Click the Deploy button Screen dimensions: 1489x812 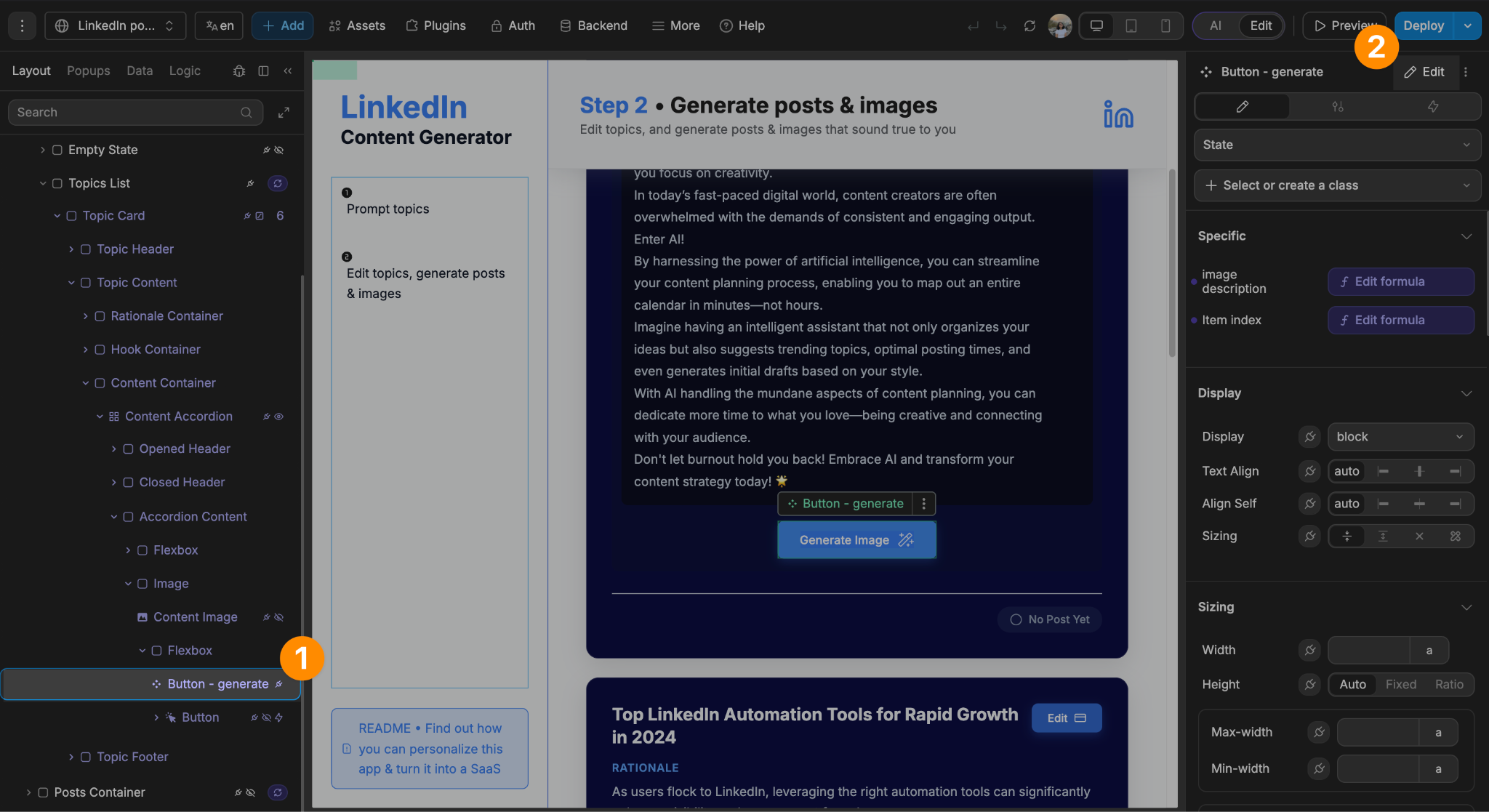[1424, 25]
